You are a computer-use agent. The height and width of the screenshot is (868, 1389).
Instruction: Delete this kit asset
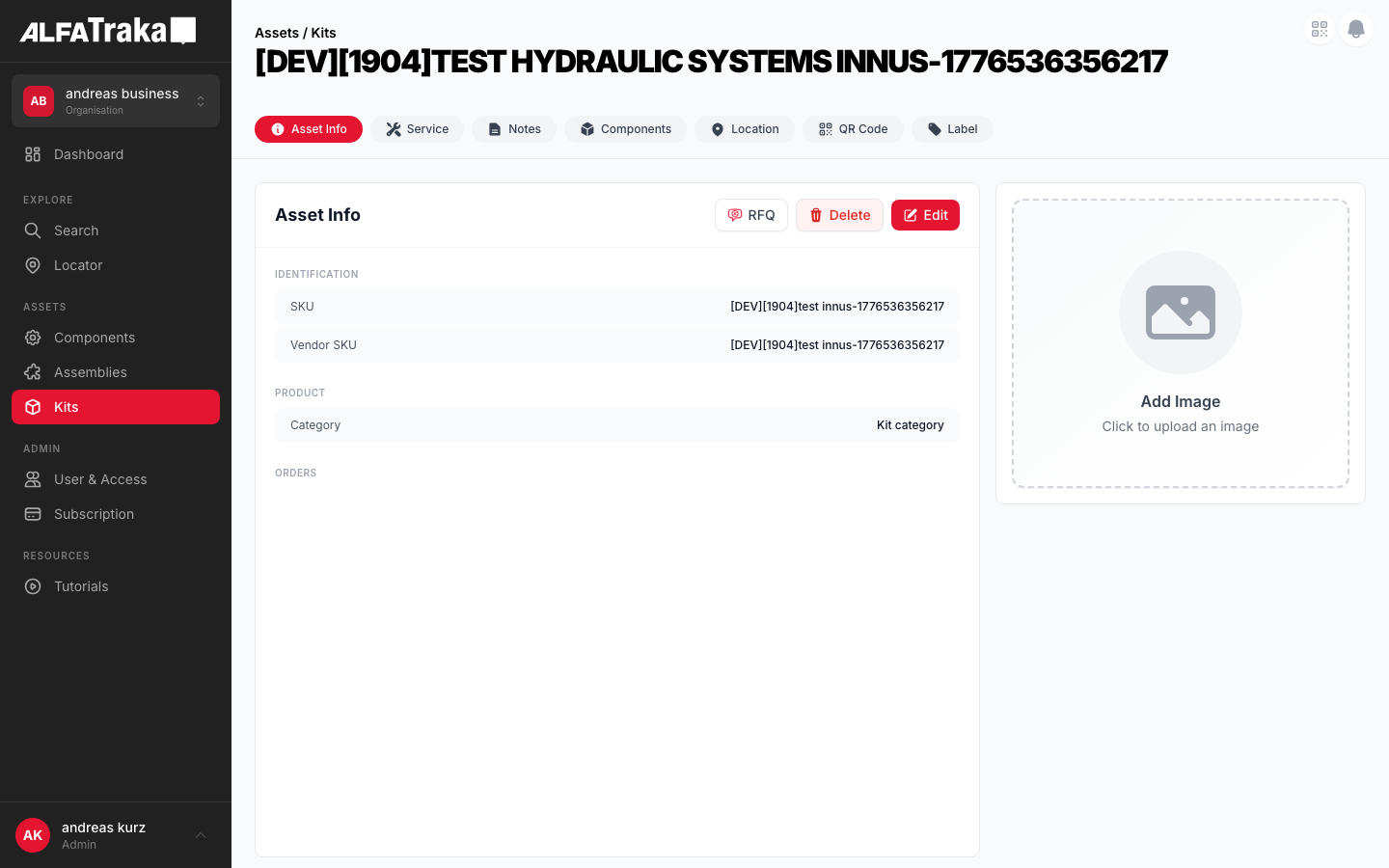[839, 215]
